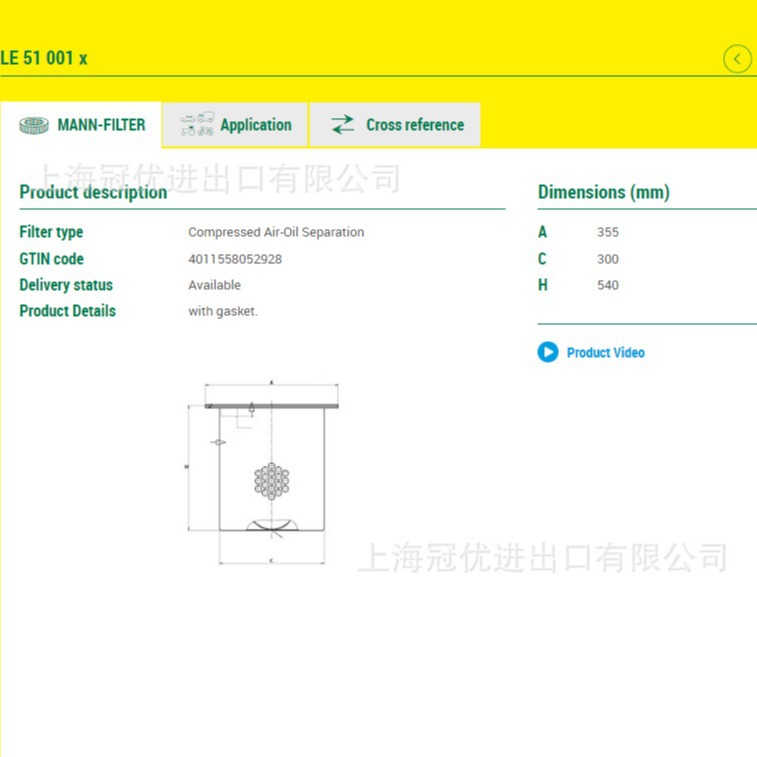
Task: Click the circular back arrow icon
Action: pyautogui.click(x=737, y=59)
